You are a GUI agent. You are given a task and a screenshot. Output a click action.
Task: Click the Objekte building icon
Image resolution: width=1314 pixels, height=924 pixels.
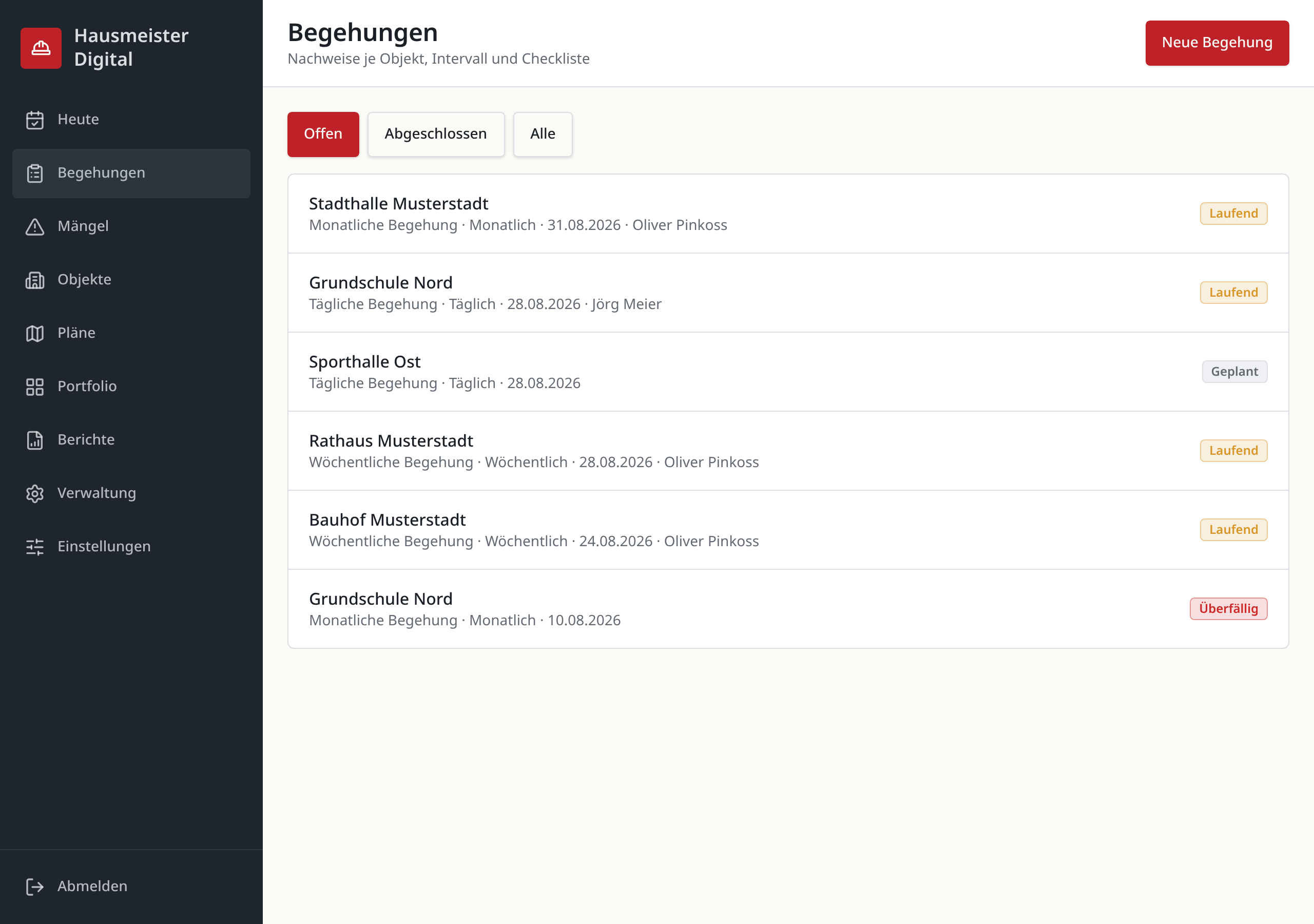[35, 280]
